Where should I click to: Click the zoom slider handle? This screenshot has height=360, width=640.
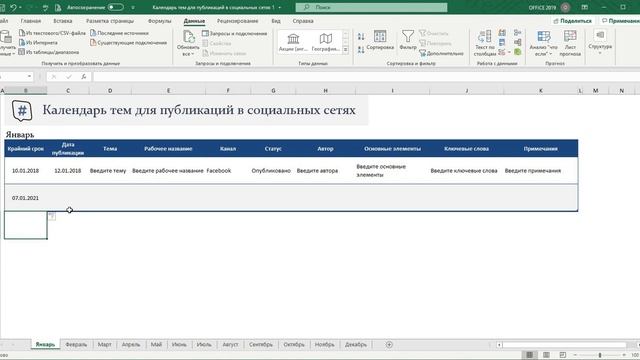pos(600,355)
